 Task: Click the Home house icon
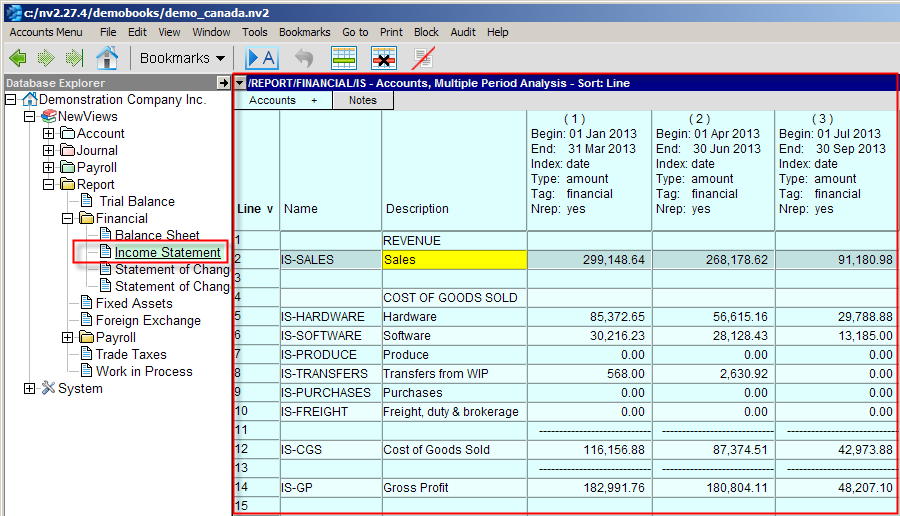click(107, 58)
